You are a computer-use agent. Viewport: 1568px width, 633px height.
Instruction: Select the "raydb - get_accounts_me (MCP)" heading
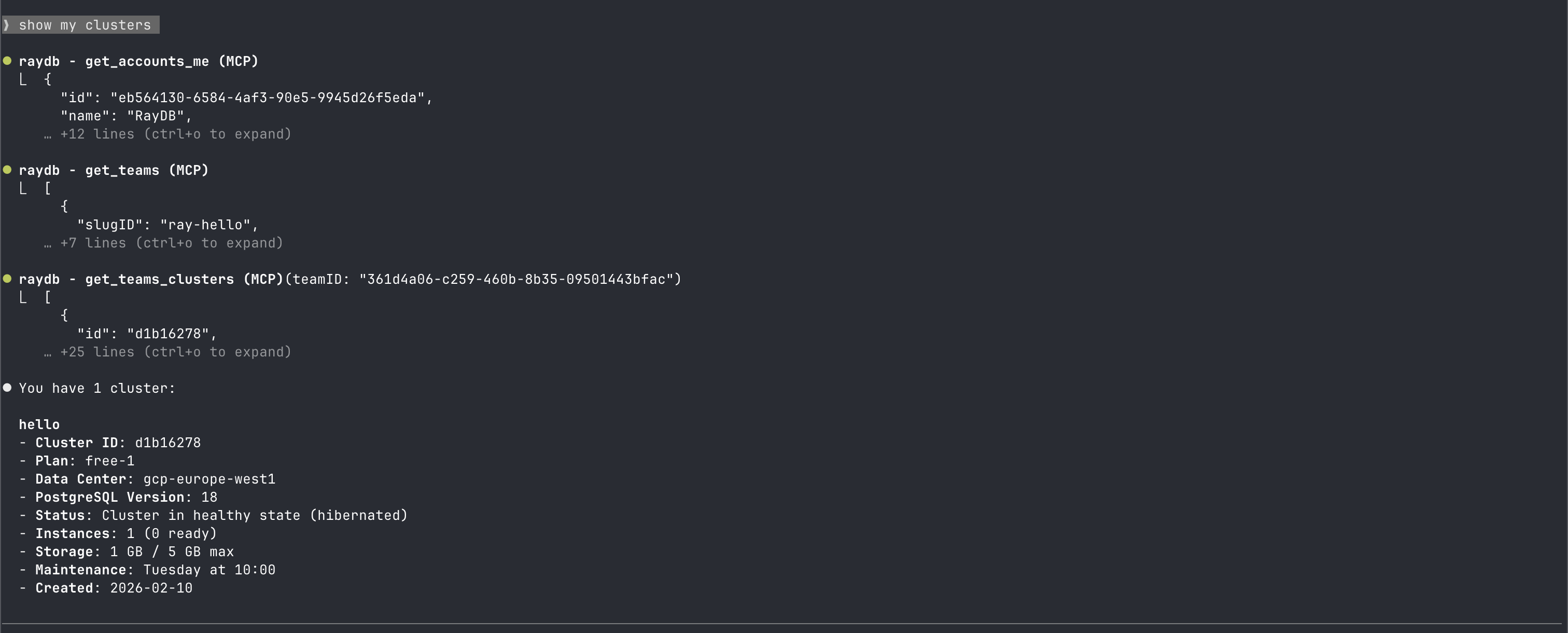[138, 62]
